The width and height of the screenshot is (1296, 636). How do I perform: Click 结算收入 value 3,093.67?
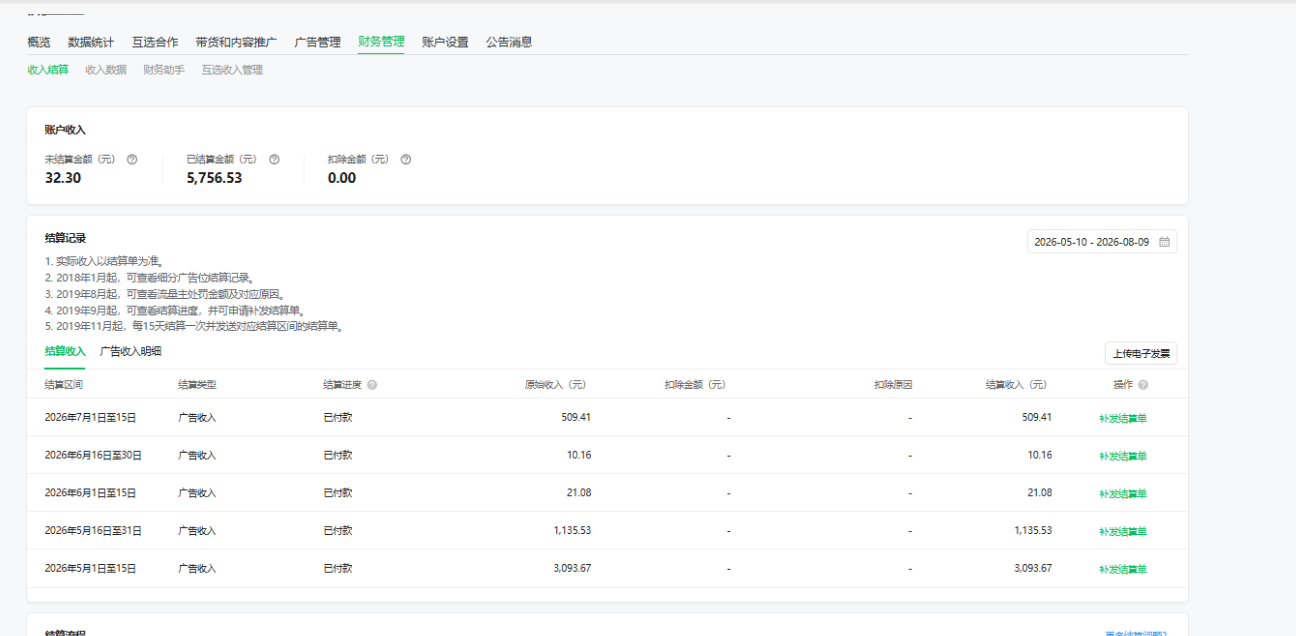tap(1033, 568)
